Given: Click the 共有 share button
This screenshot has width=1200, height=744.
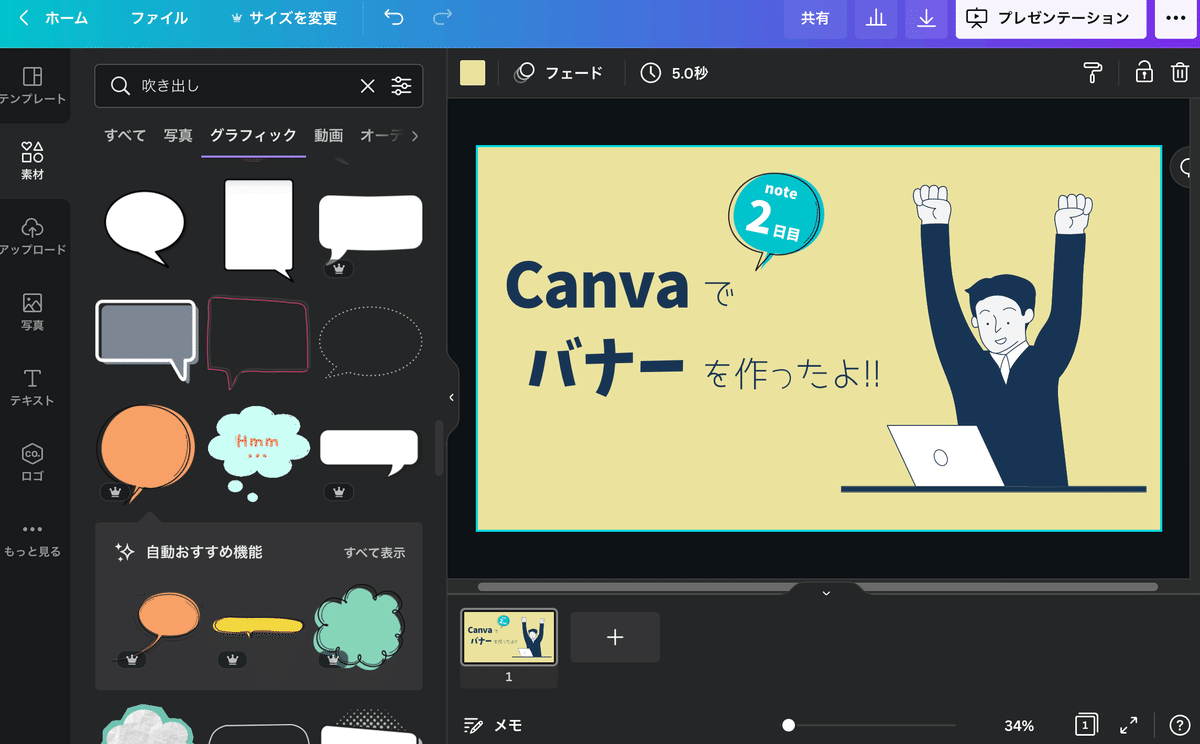Looking at the screenshot, I should (x=815, y=18).
